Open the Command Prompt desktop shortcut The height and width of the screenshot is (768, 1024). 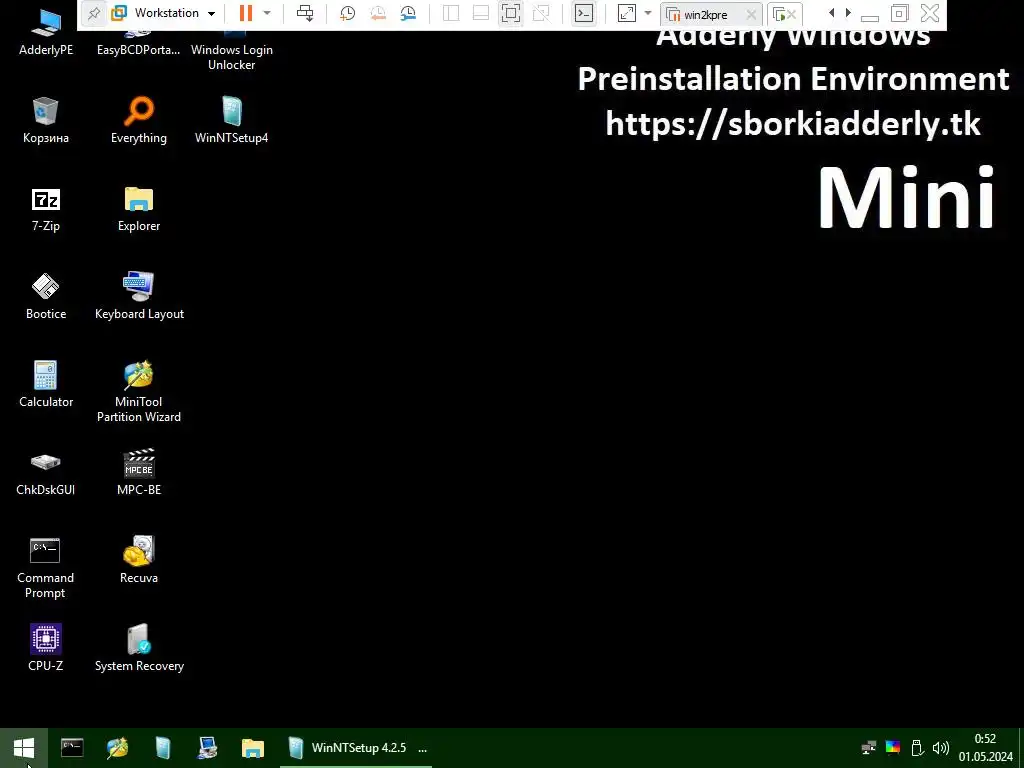(x=45, y=568)
